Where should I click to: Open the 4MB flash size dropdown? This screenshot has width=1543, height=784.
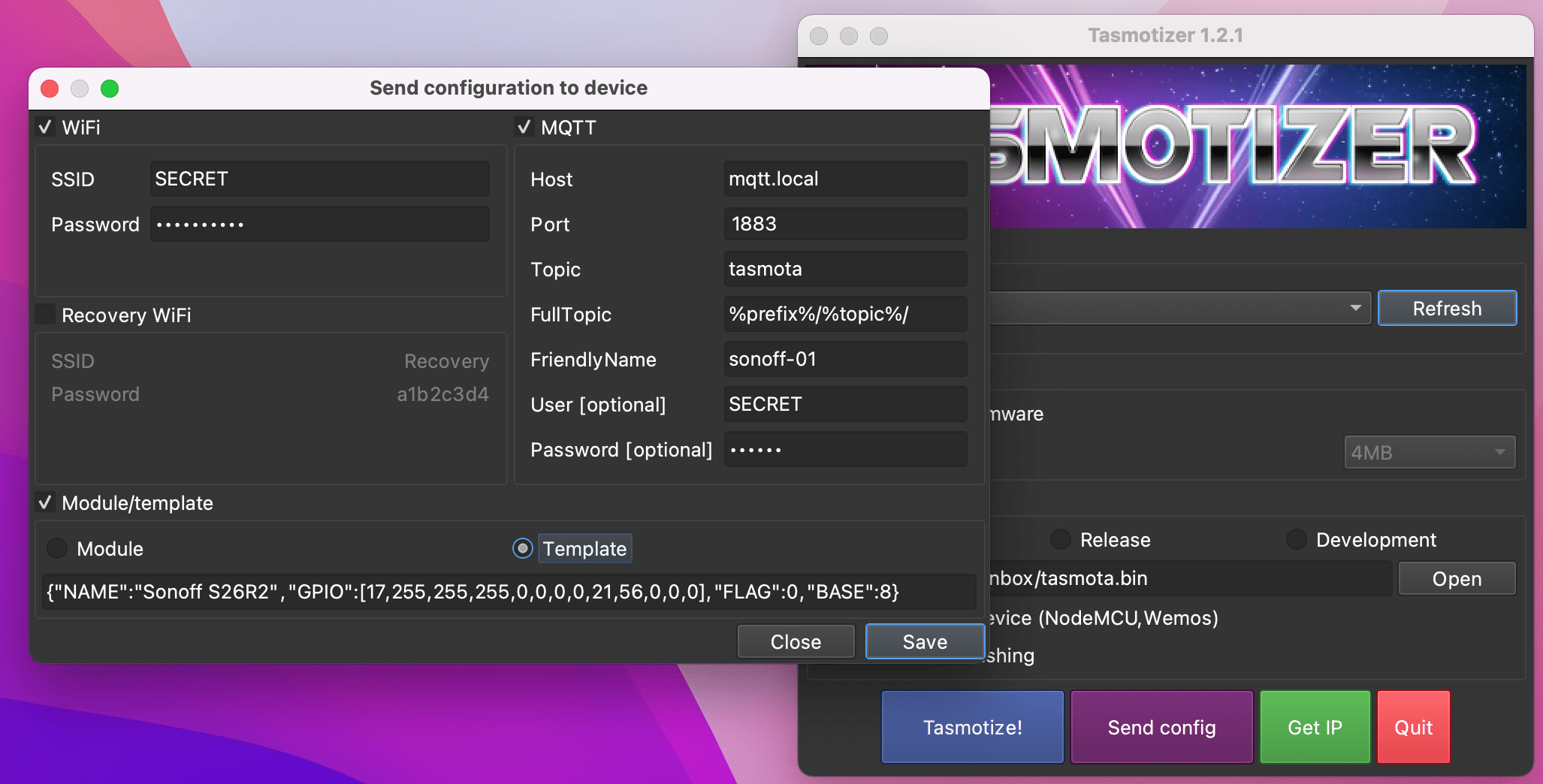[1429, 452]
